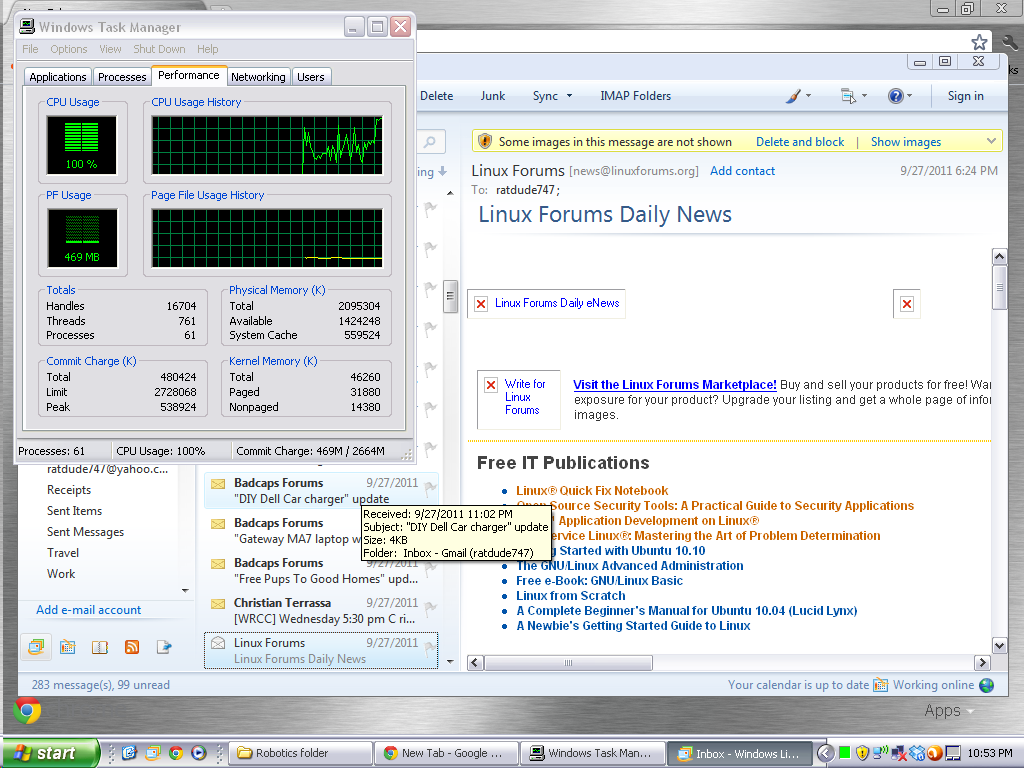
Task: Open the Mail view shortcut icon
Action: point(36,647)
